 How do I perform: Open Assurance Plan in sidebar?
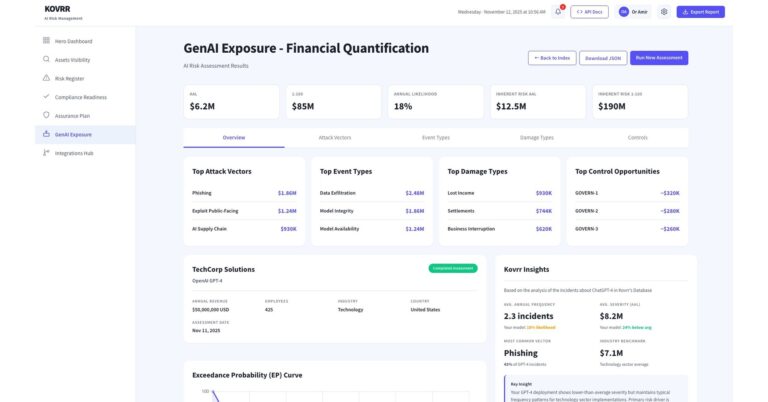(85, 116)
